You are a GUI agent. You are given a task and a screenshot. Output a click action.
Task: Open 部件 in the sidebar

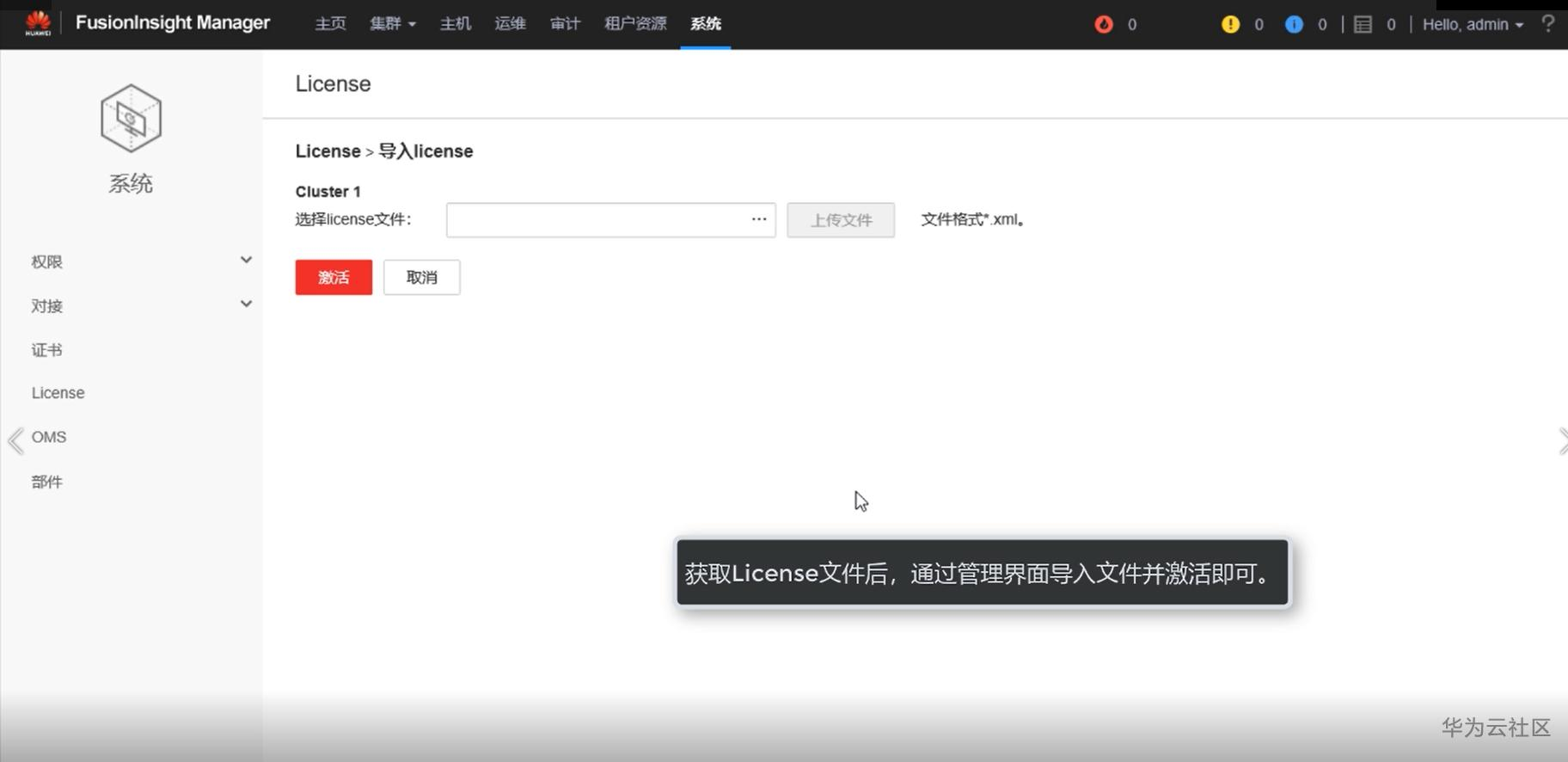click(x=46, y=482)
